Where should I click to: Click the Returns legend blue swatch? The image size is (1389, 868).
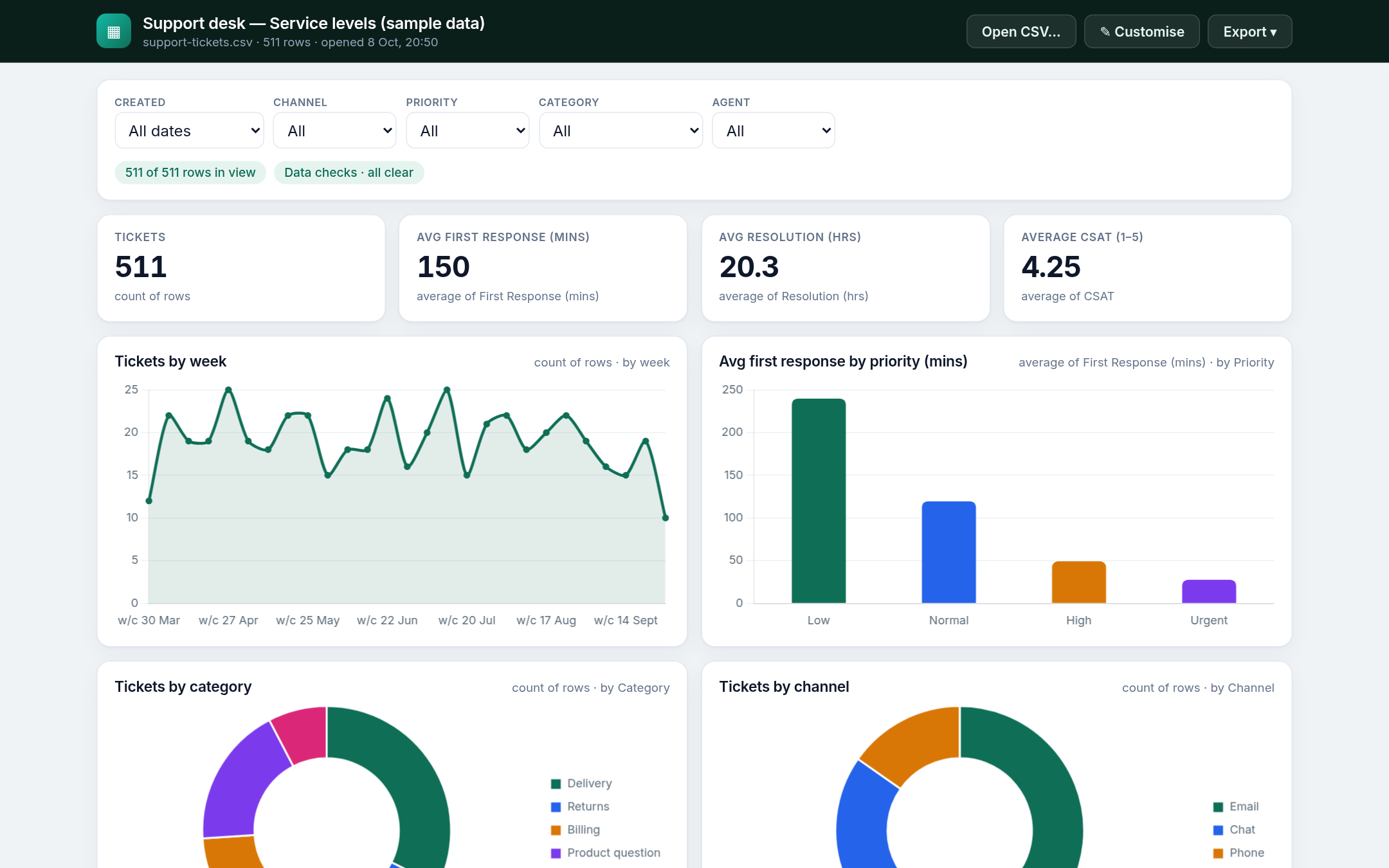click(x=556, y=807)
